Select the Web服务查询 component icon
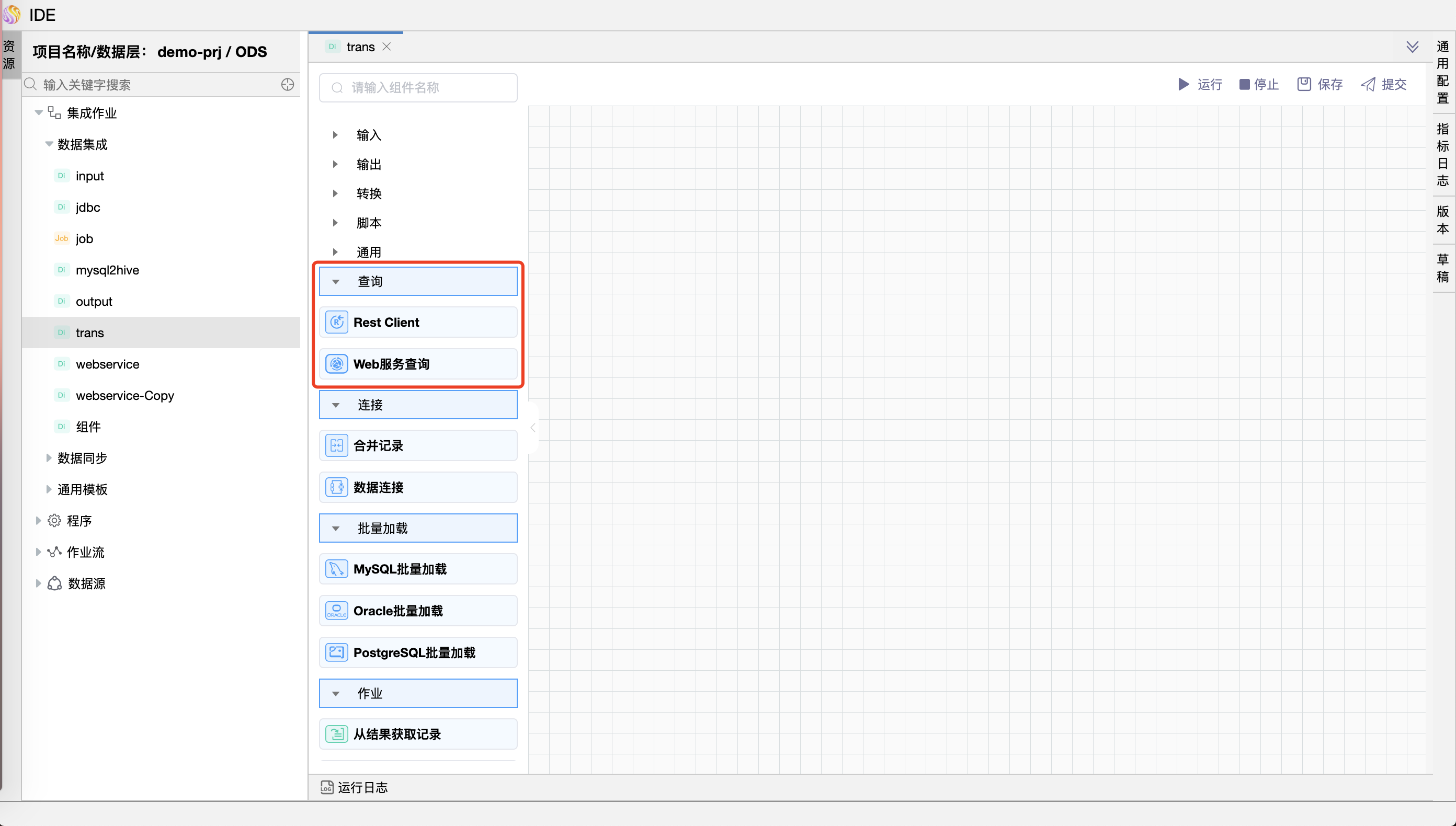The image size is (1456, 826). [x=336, y=364]
